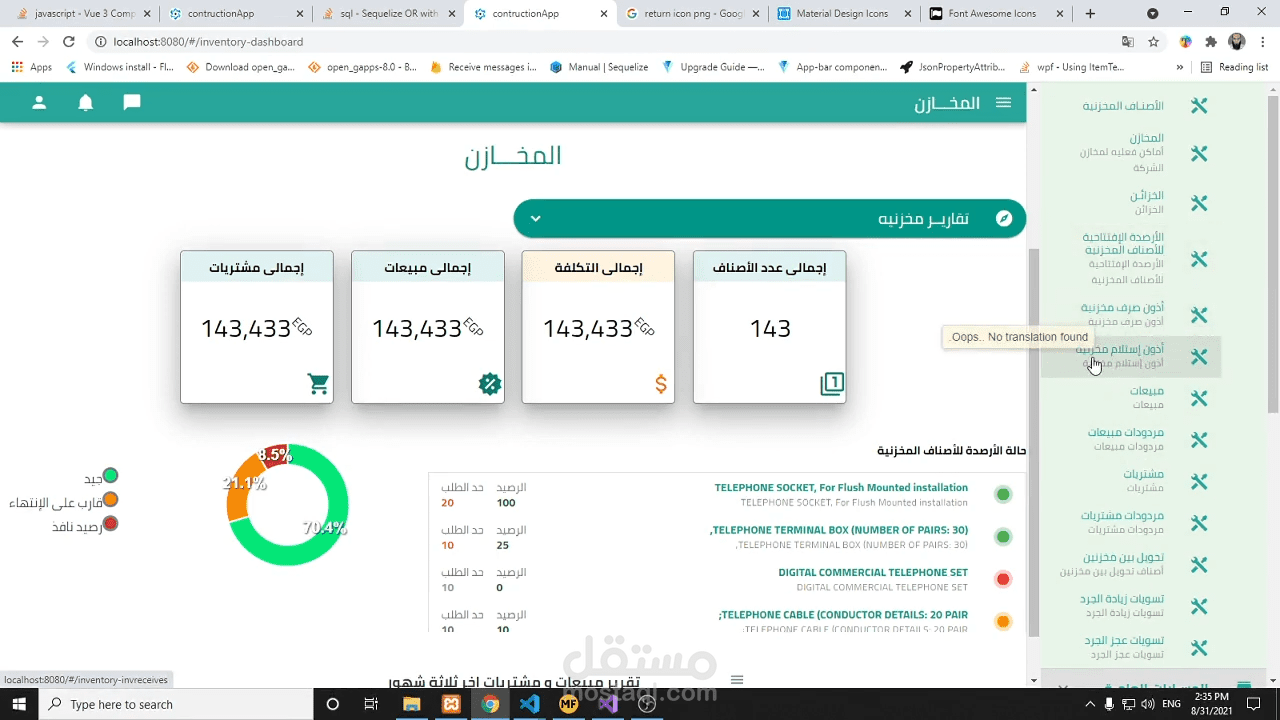Screen dimensions: 1280x720
Task: Click the numbered box icon on إجمالى عدد الأصناف card
Action: (x=832, y=384)
